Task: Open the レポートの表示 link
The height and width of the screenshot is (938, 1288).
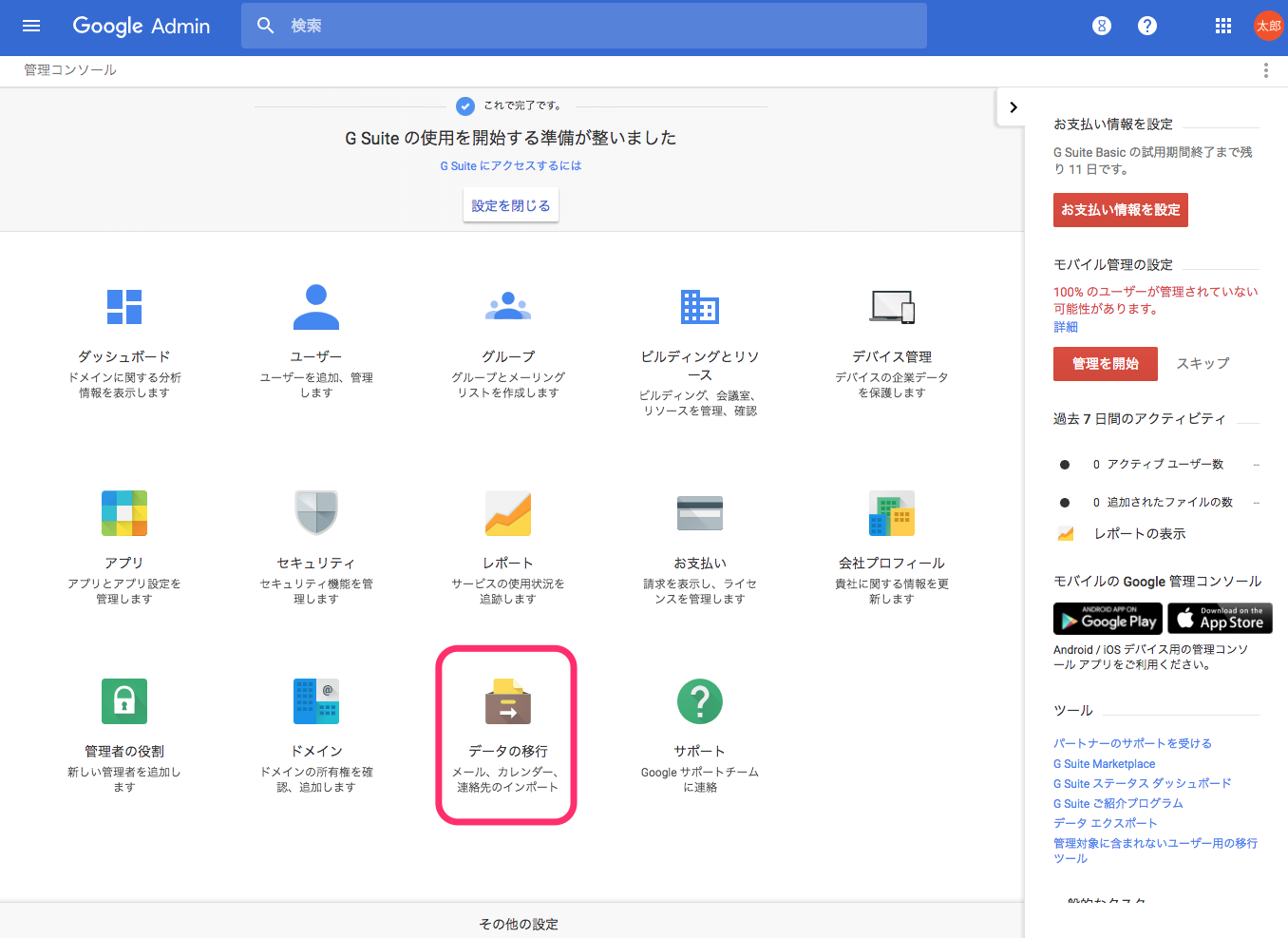Action: [1140, 534]
